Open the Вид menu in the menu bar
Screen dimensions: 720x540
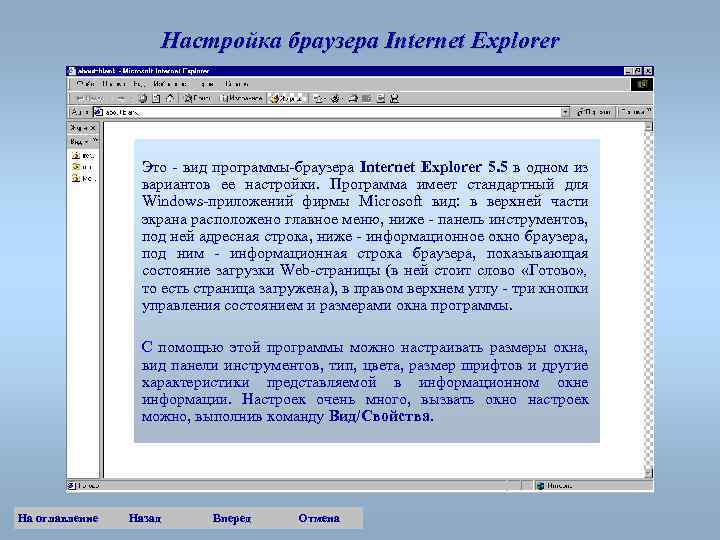point(139,84)
